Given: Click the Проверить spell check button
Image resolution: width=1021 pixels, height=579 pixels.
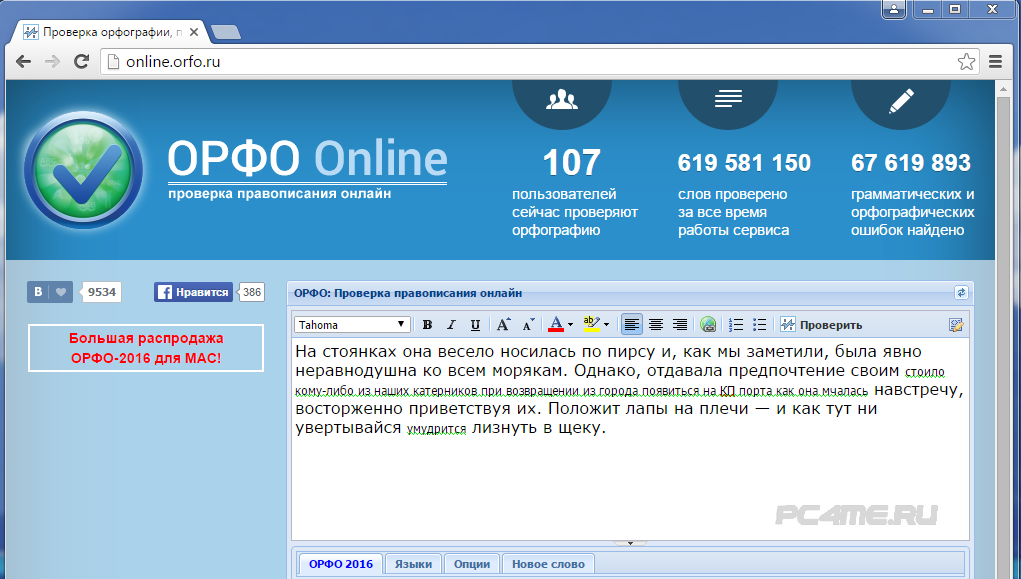Looking at the screenshot, I should [x=821, y=324].
